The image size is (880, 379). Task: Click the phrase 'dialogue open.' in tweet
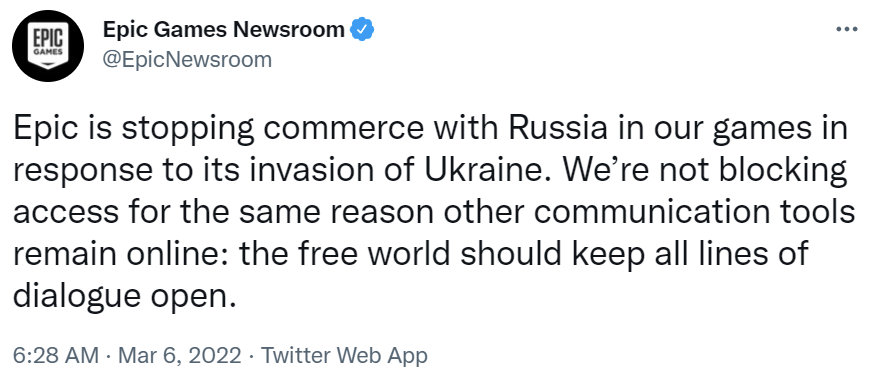122,296
